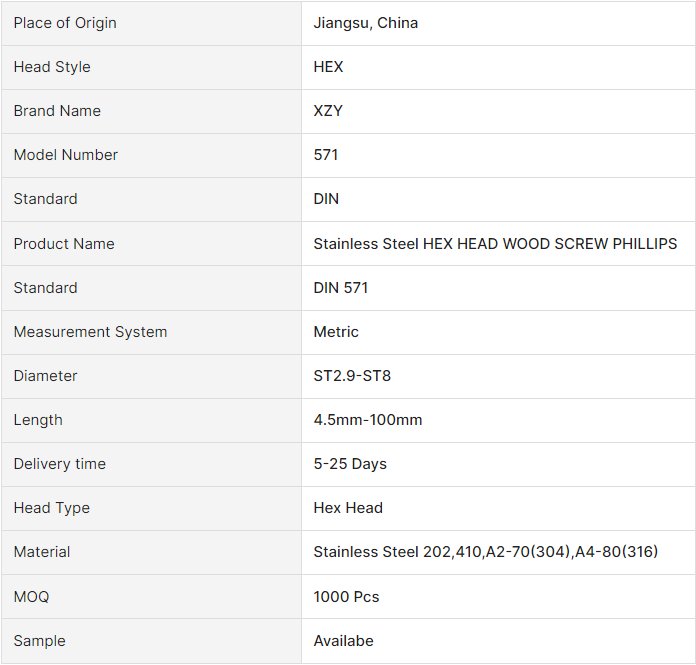Screen dimensions: 696x665
Task: Select the "4.5mm-100mm" length value
Action: click(x=368, y=420)
